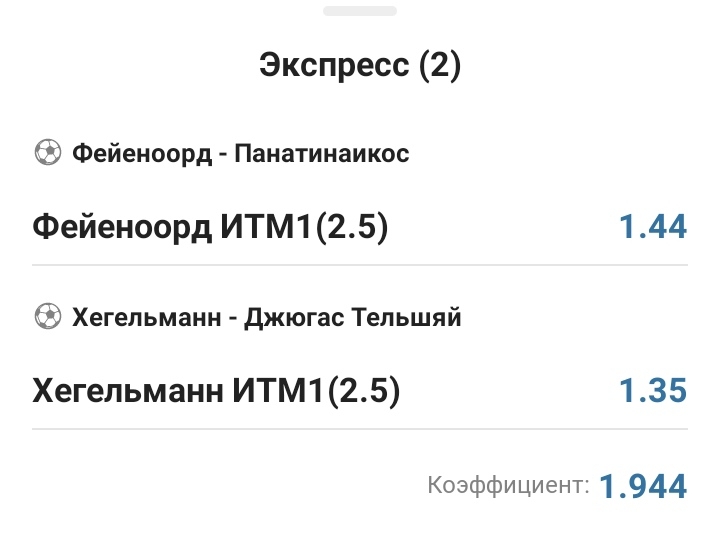The height and width of the screenshot is (545, 720).
Task: Open the Хегельманн team name in match header
Action: pos(145,319)
